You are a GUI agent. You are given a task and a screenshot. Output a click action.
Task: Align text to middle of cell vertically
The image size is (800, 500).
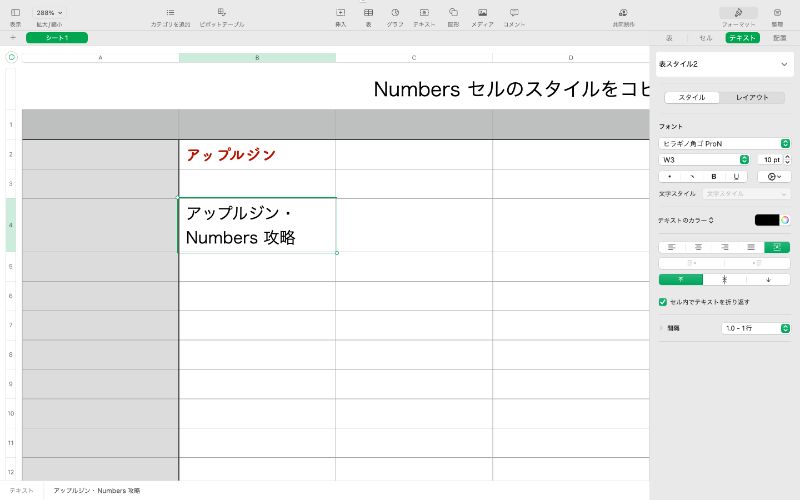(724, 280)
